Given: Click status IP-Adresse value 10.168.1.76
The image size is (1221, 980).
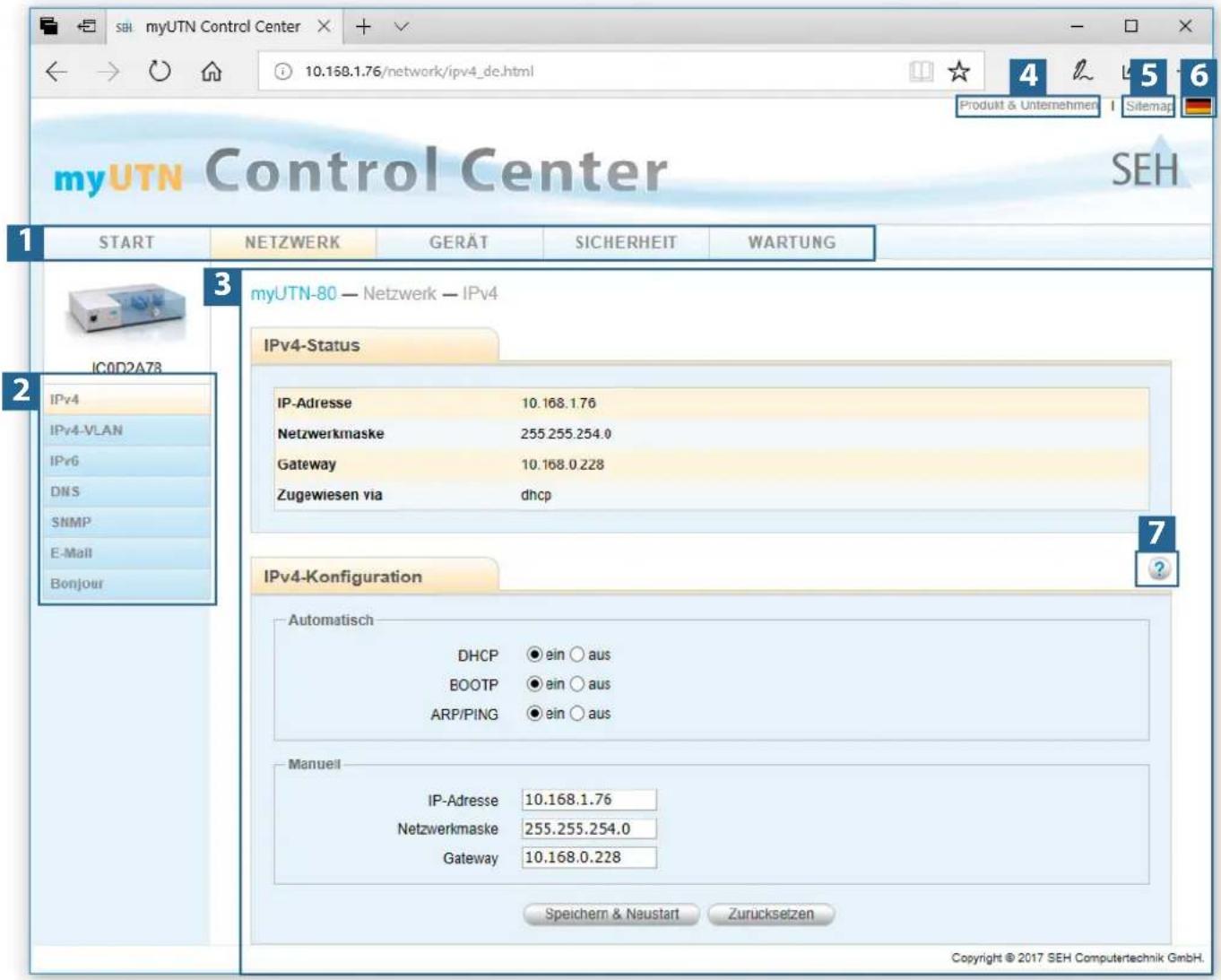Looking at the screenshot, I should (x=559, y=403).
